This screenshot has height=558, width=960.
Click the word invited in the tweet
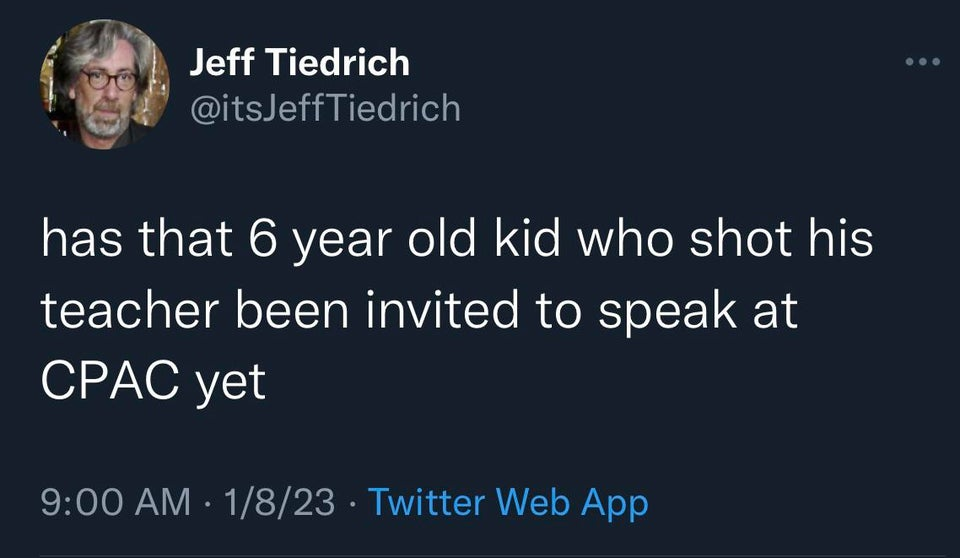pyautogui.click(x=442, y=310)
